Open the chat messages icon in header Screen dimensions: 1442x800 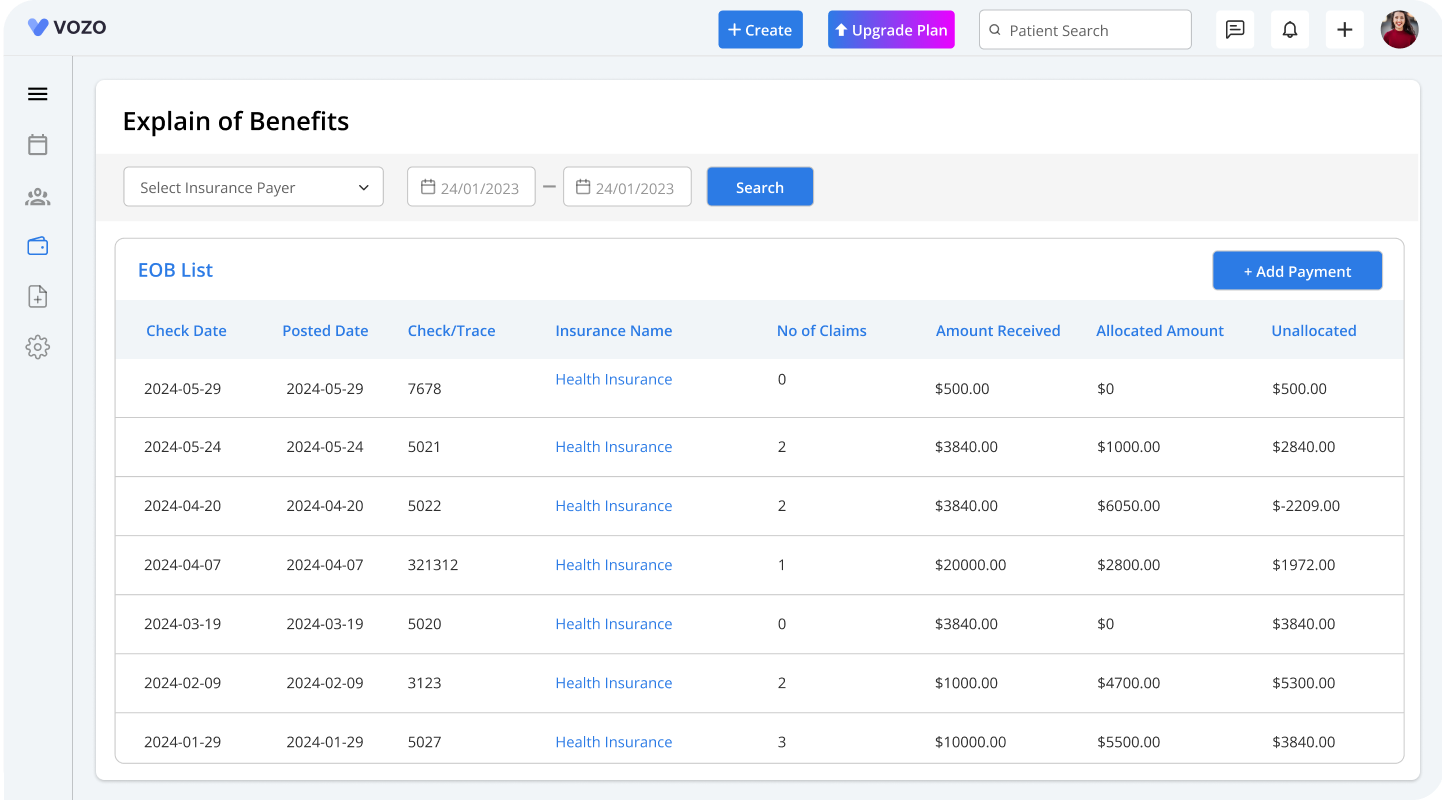tap(1235, 30)
